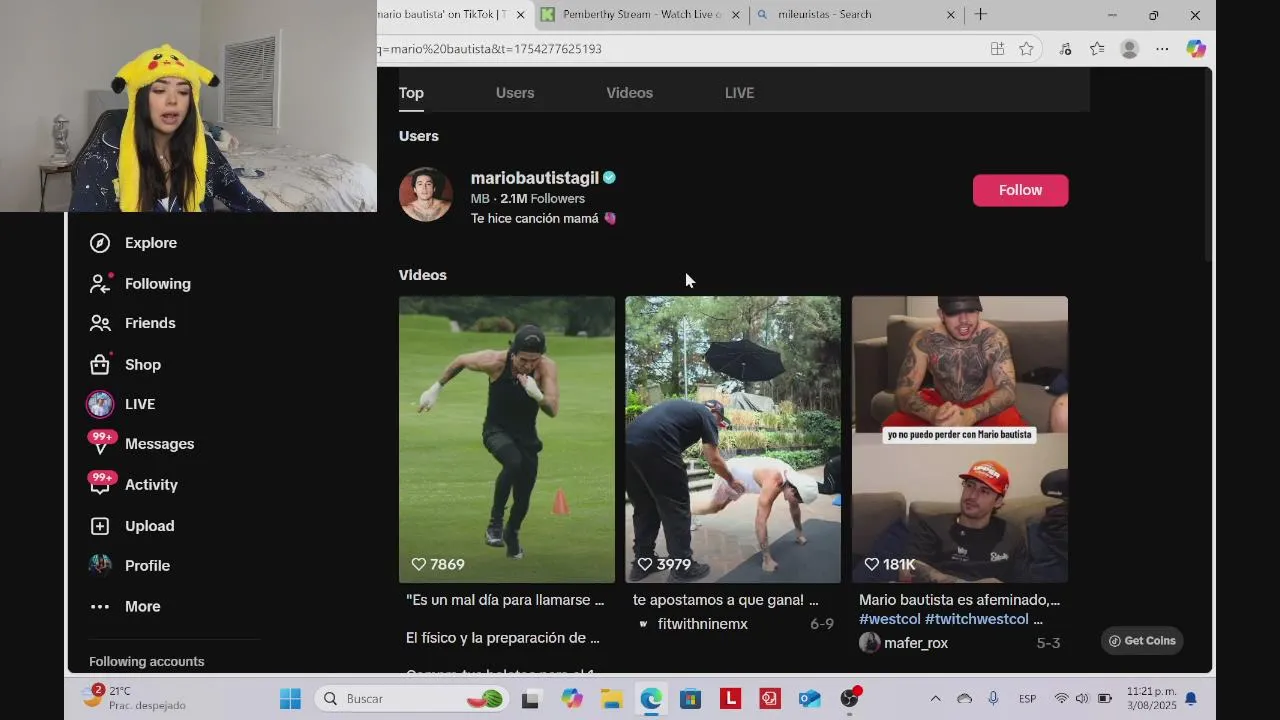Open the browser media/music control icon
Image resolution: width=1280 pixels, height=720 pixels.
[x=1065, y=49]
